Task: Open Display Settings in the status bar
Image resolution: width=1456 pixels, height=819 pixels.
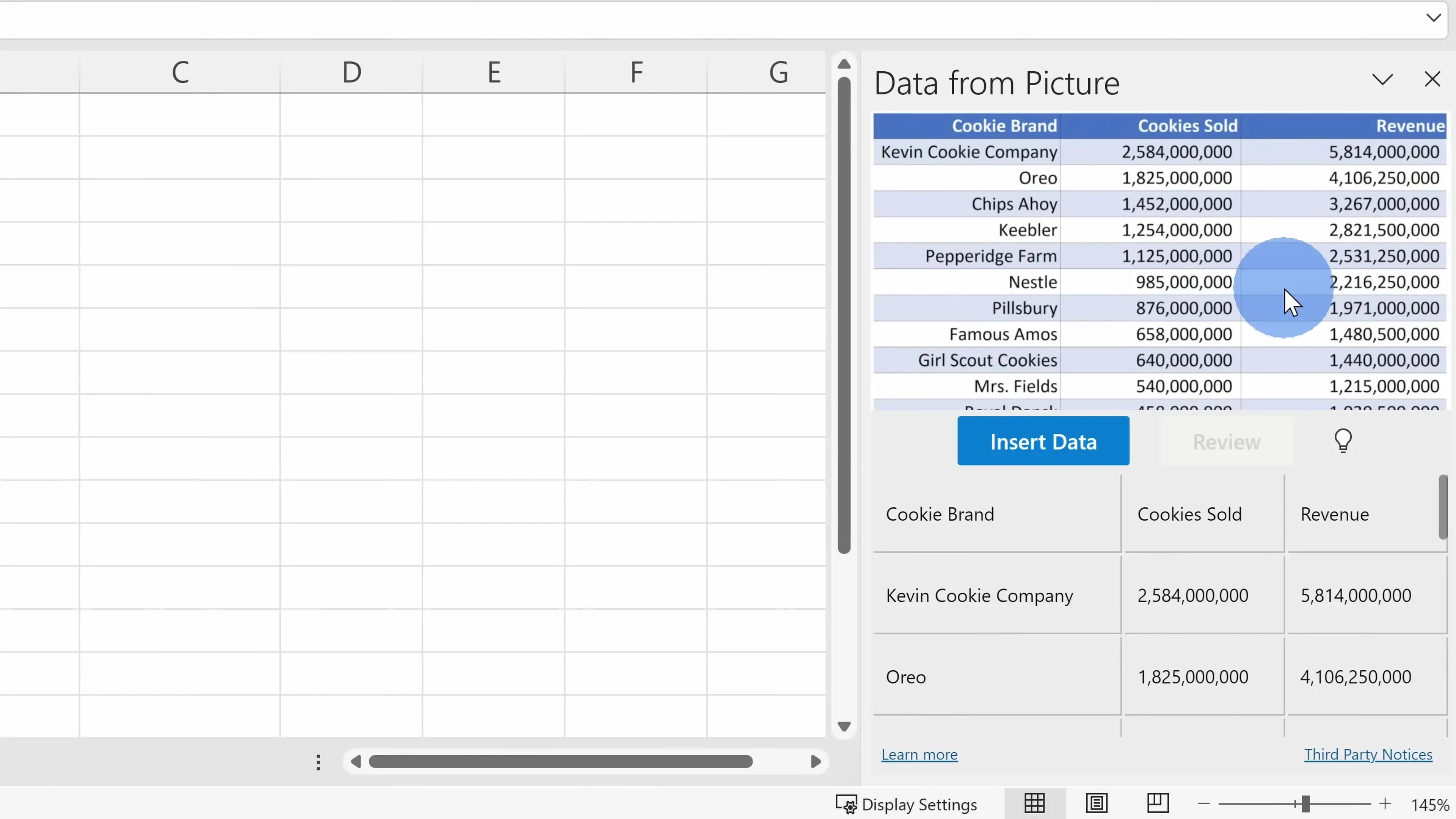Action: tap(906, 804)
